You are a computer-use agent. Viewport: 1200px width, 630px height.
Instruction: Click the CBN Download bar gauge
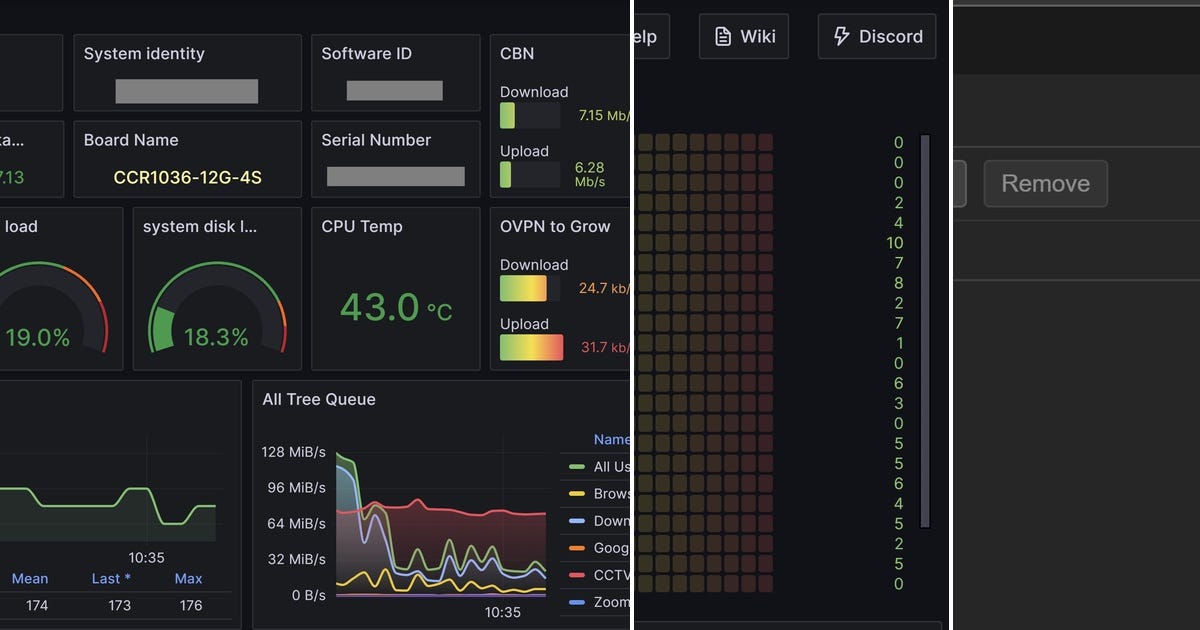(530, 115)
